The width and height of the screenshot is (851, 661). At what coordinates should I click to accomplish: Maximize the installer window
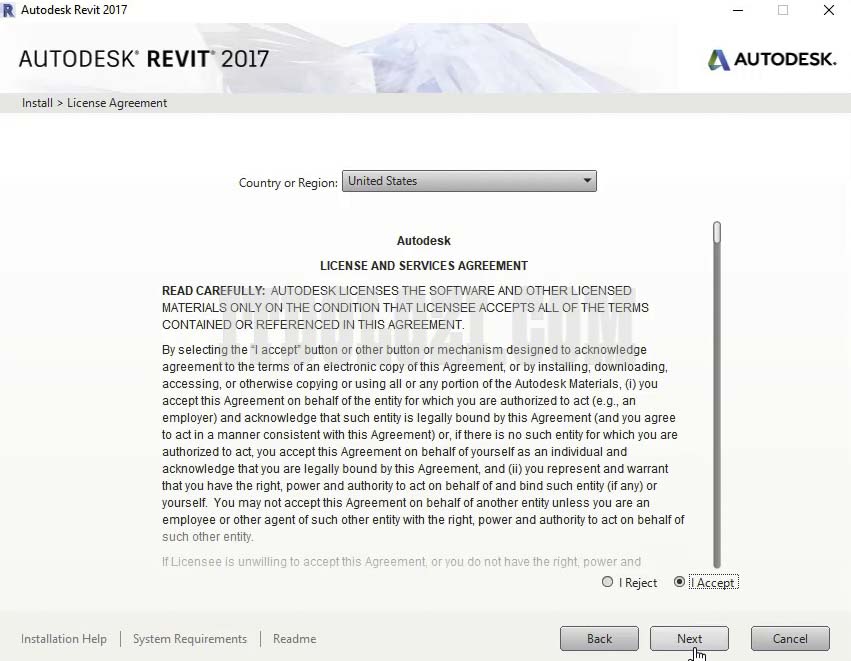[783, 10]
